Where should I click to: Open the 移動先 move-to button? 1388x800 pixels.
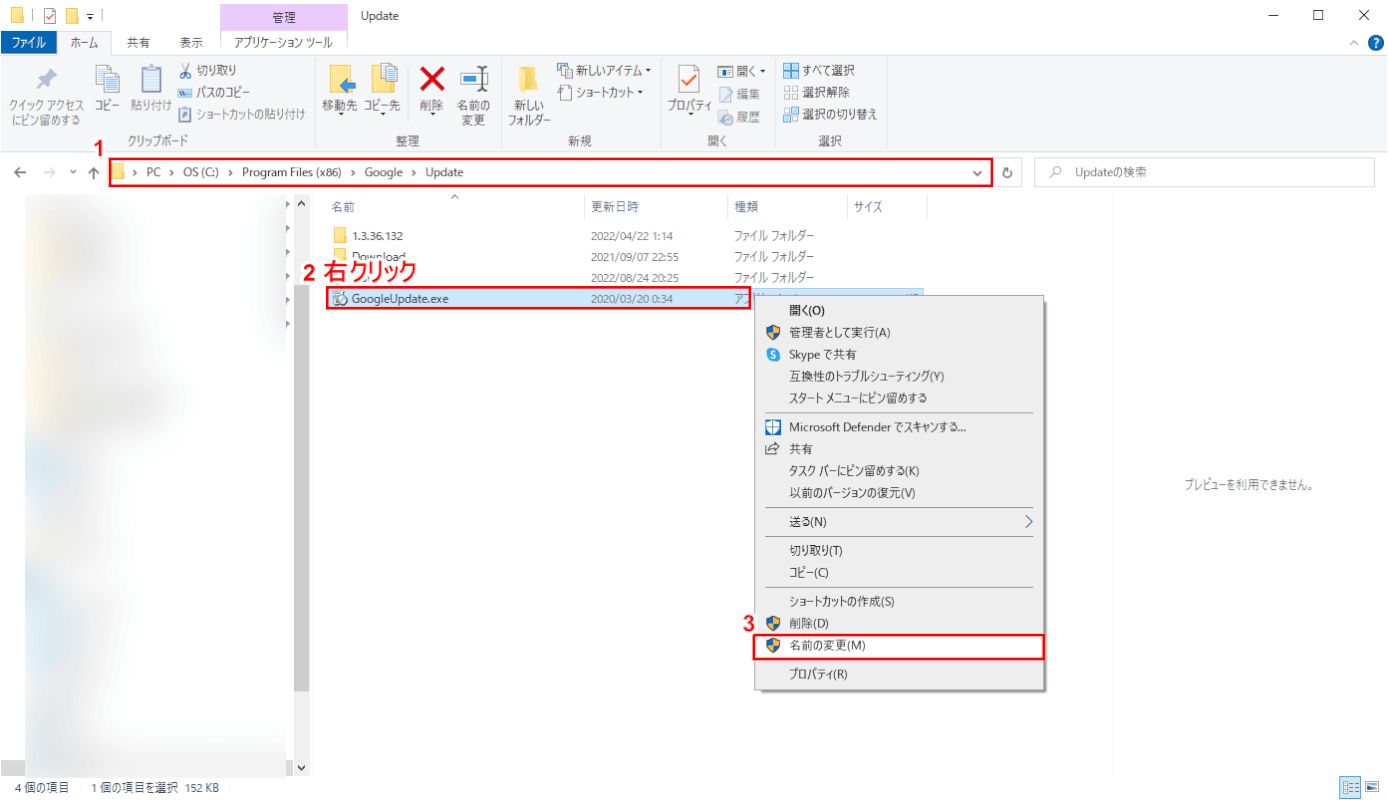point(340,92)
